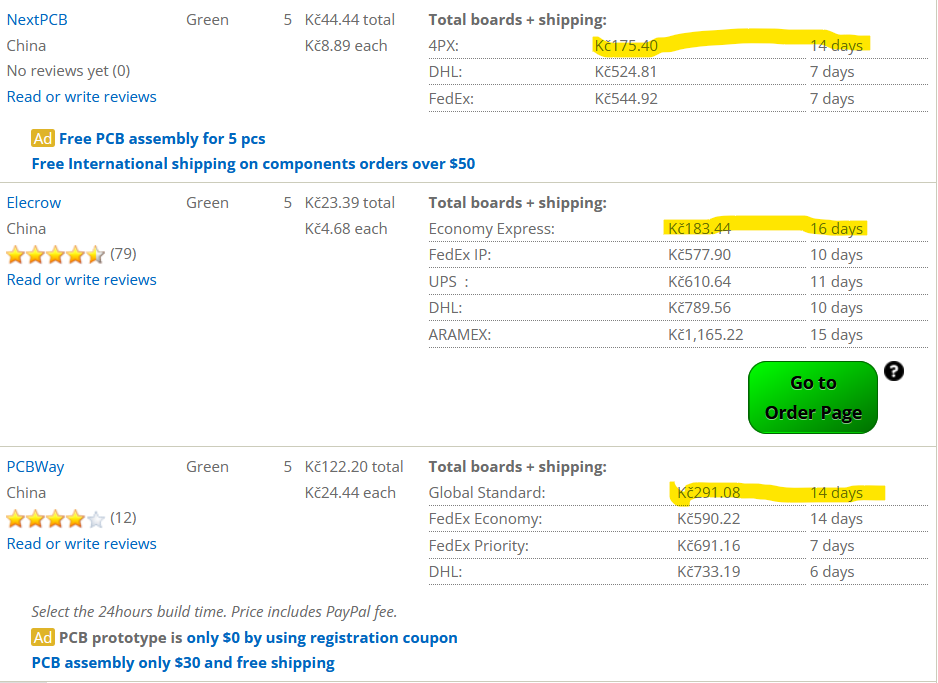Click the Ad badge beside NextPCB offer

point(43,138)
